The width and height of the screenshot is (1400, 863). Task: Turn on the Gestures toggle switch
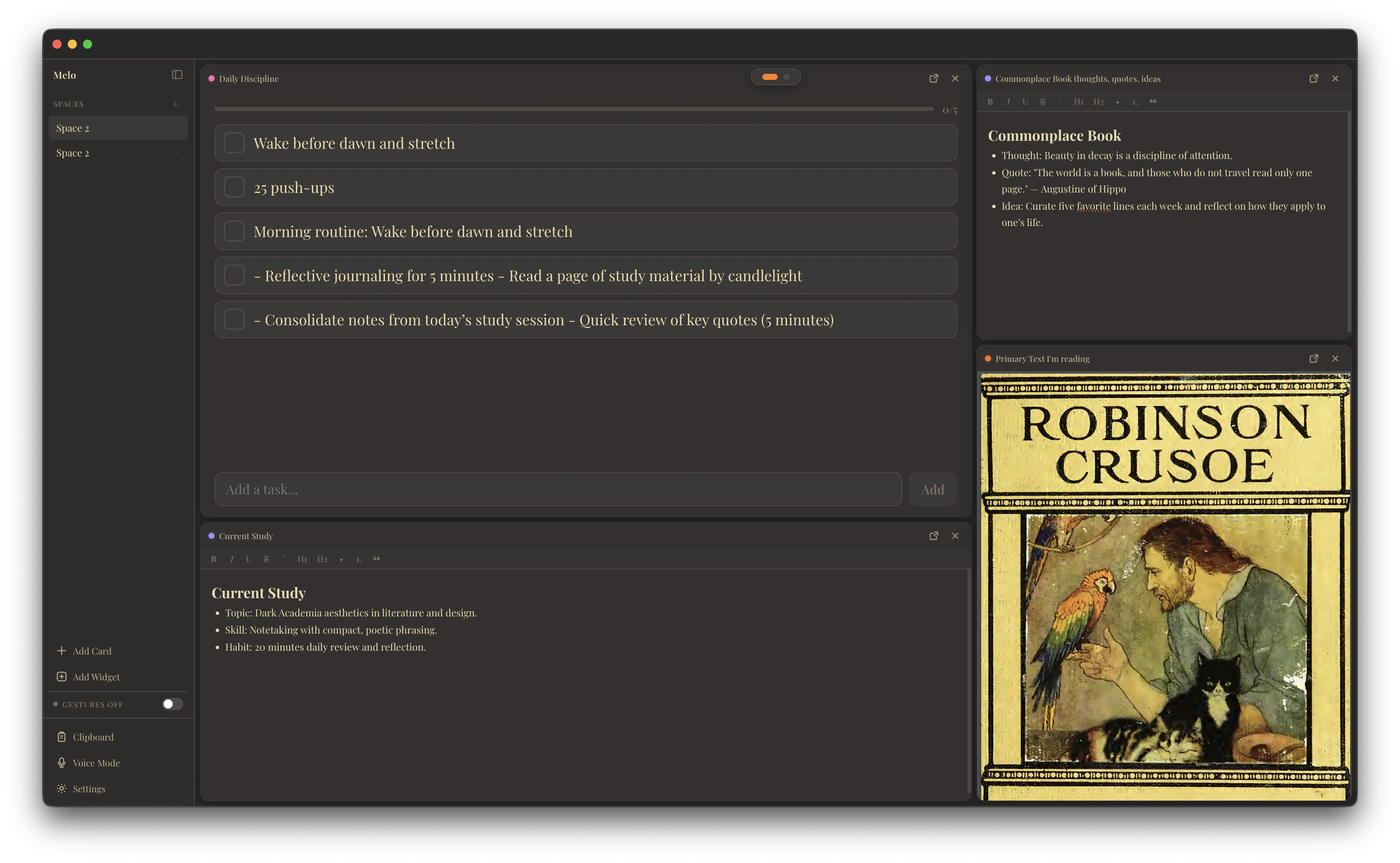(172, 704)
